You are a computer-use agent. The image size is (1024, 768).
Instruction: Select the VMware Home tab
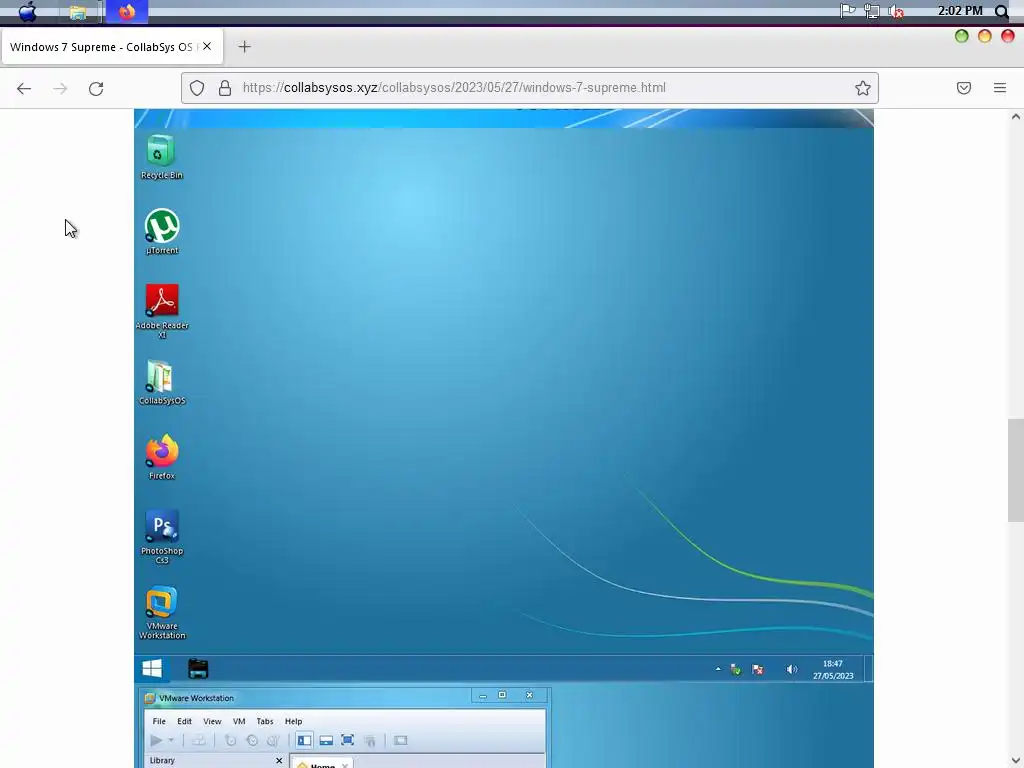pyautogui.click(x=323, y=764)
